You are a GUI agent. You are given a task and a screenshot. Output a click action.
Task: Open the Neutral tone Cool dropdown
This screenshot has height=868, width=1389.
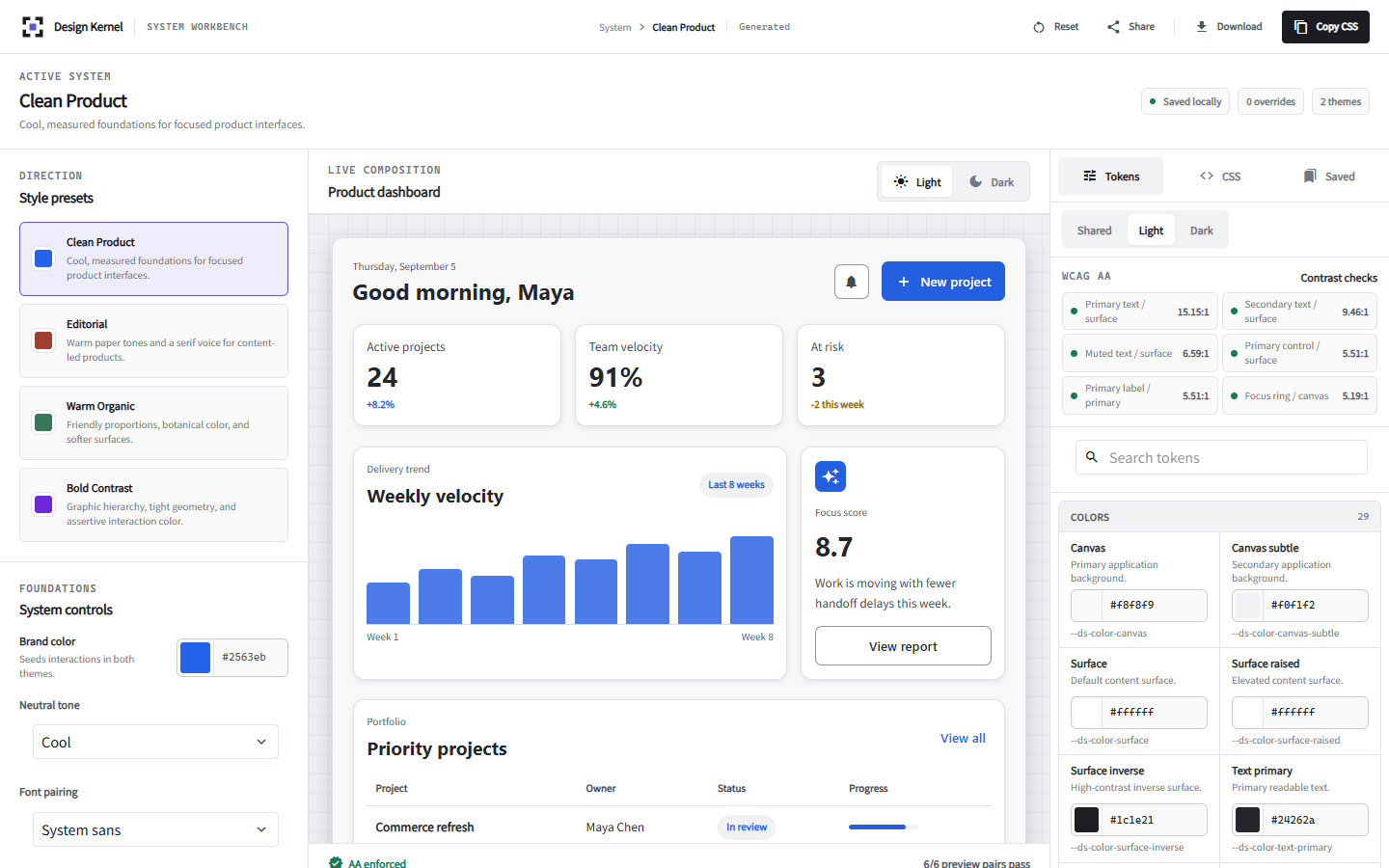tap(155, 742)
